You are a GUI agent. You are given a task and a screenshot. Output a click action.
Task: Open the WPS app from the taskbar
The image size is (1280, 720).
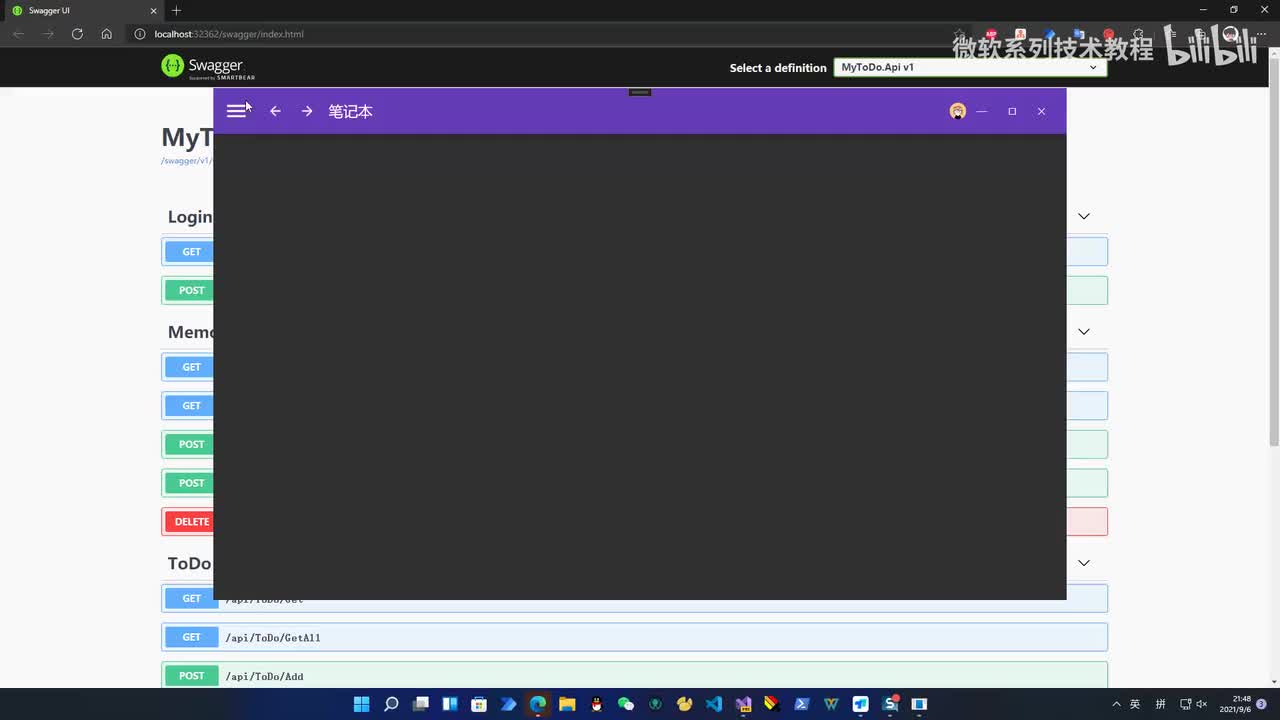[831, 704]
